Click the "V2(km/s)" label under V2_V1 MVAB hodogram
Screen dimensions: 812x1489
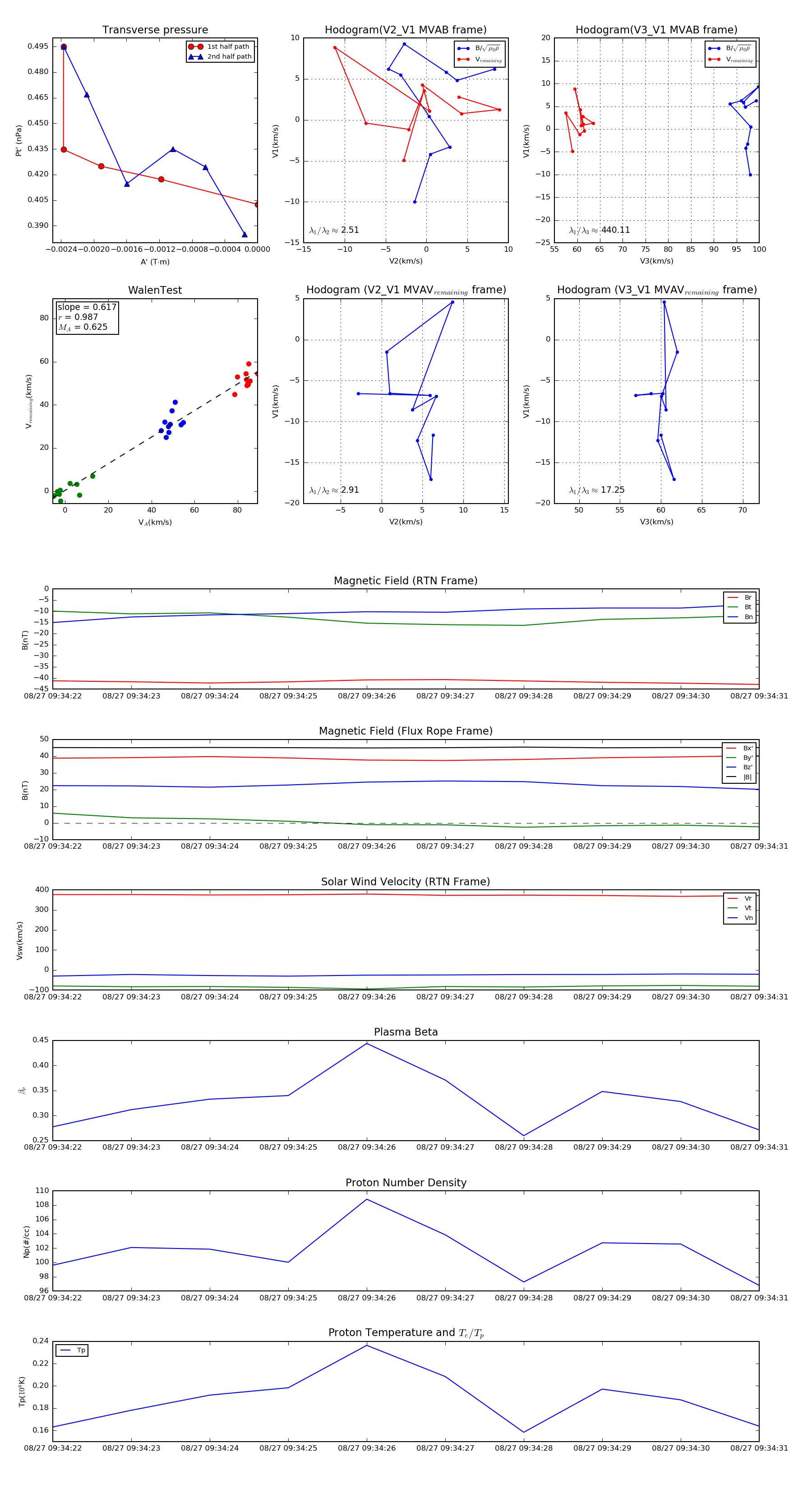click(x=406, y=261)
